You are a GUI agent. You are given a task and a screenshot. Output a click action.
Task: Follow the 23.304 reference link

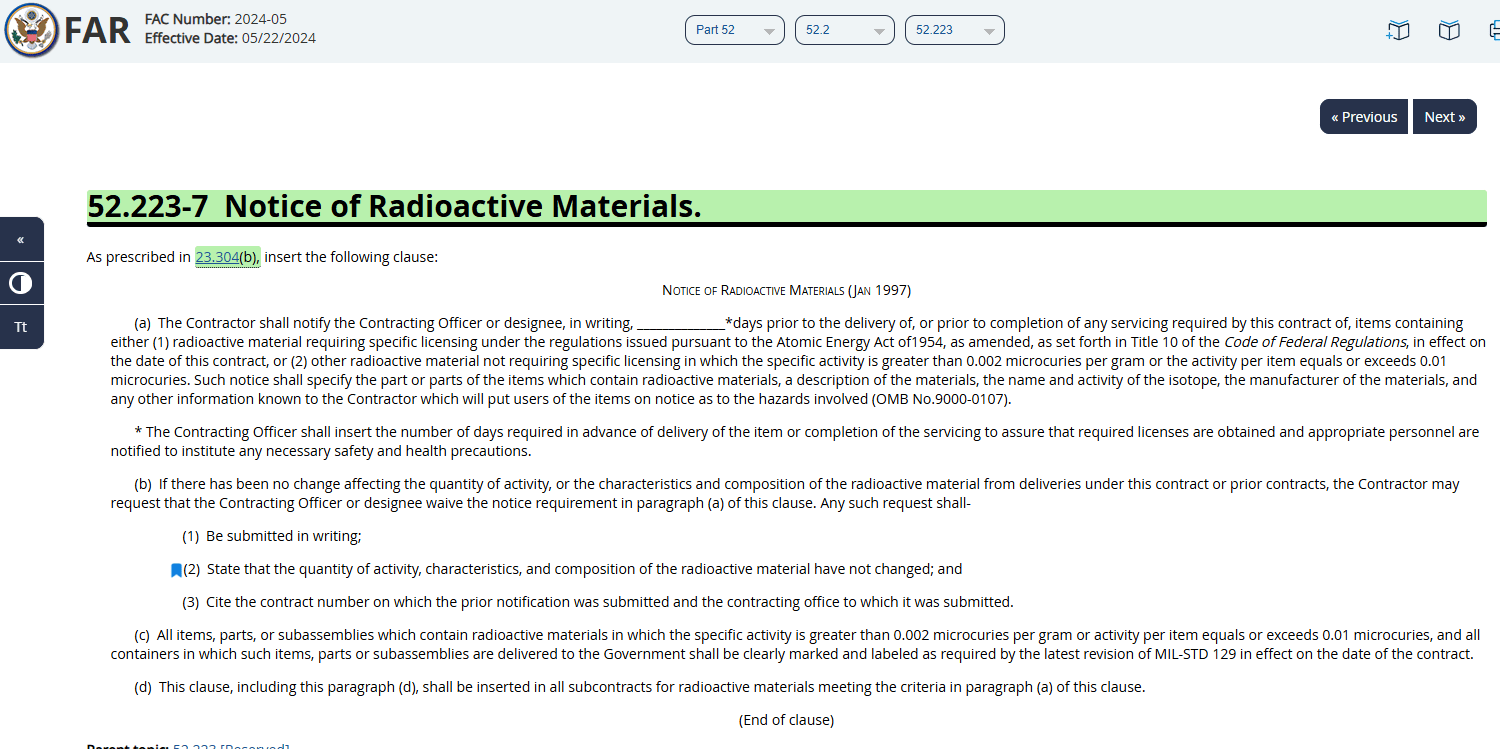point(217,257)
